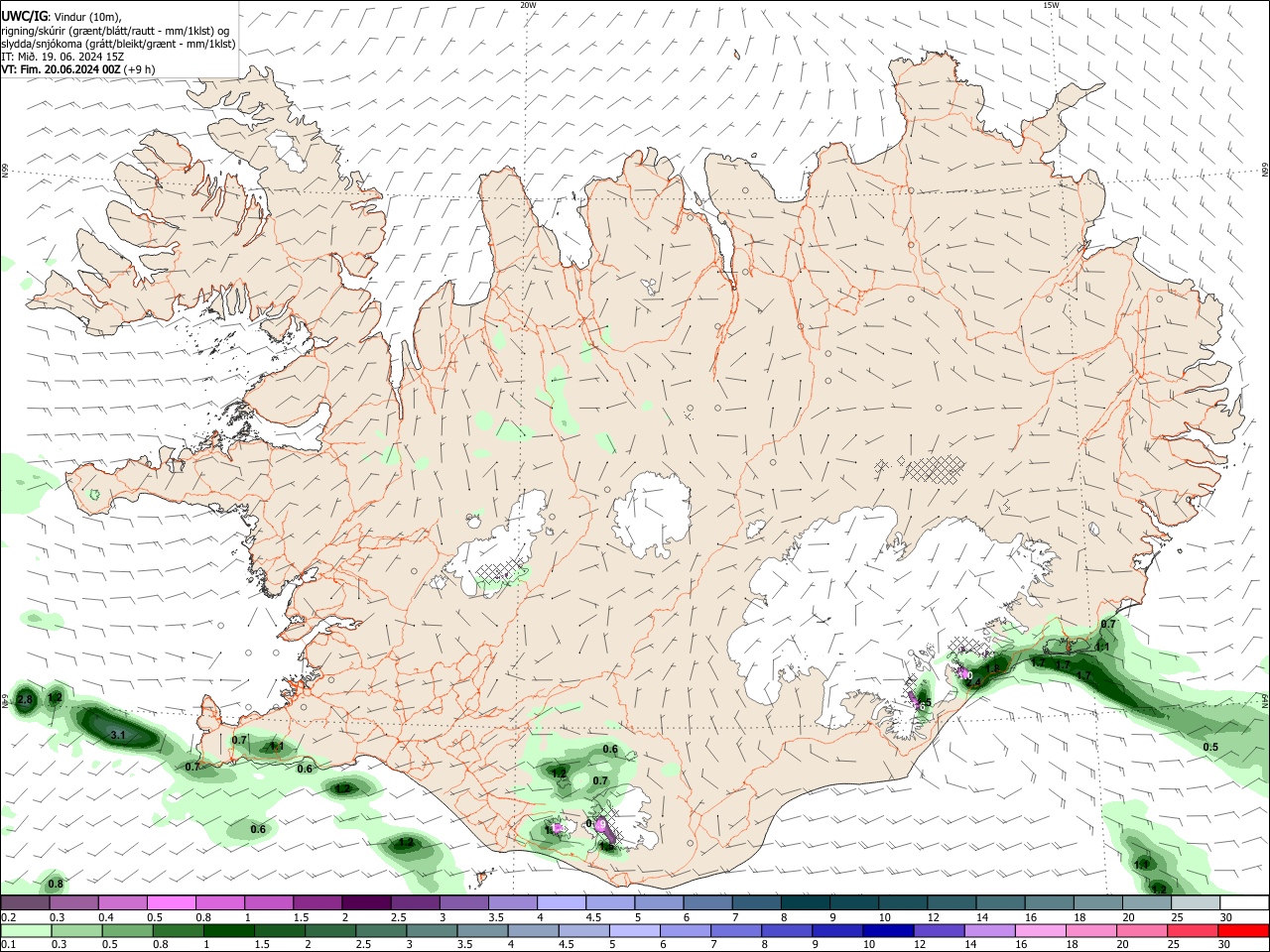The width and height of the screenshot is (1270, 952).
Task: Click the cross-hatched patch on Langjökull glacier
Action: click(501, 573)
